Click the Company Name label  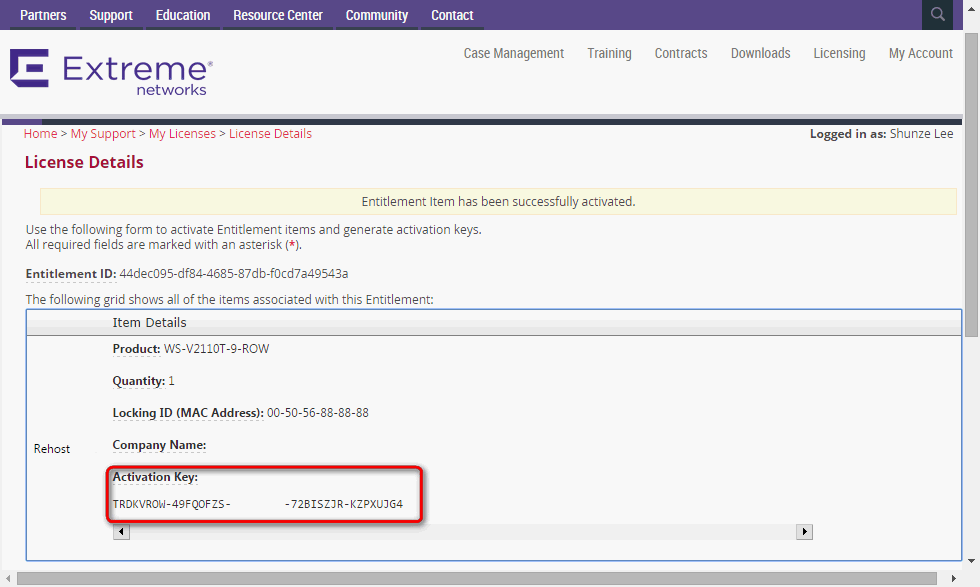[x=159, y=445]
